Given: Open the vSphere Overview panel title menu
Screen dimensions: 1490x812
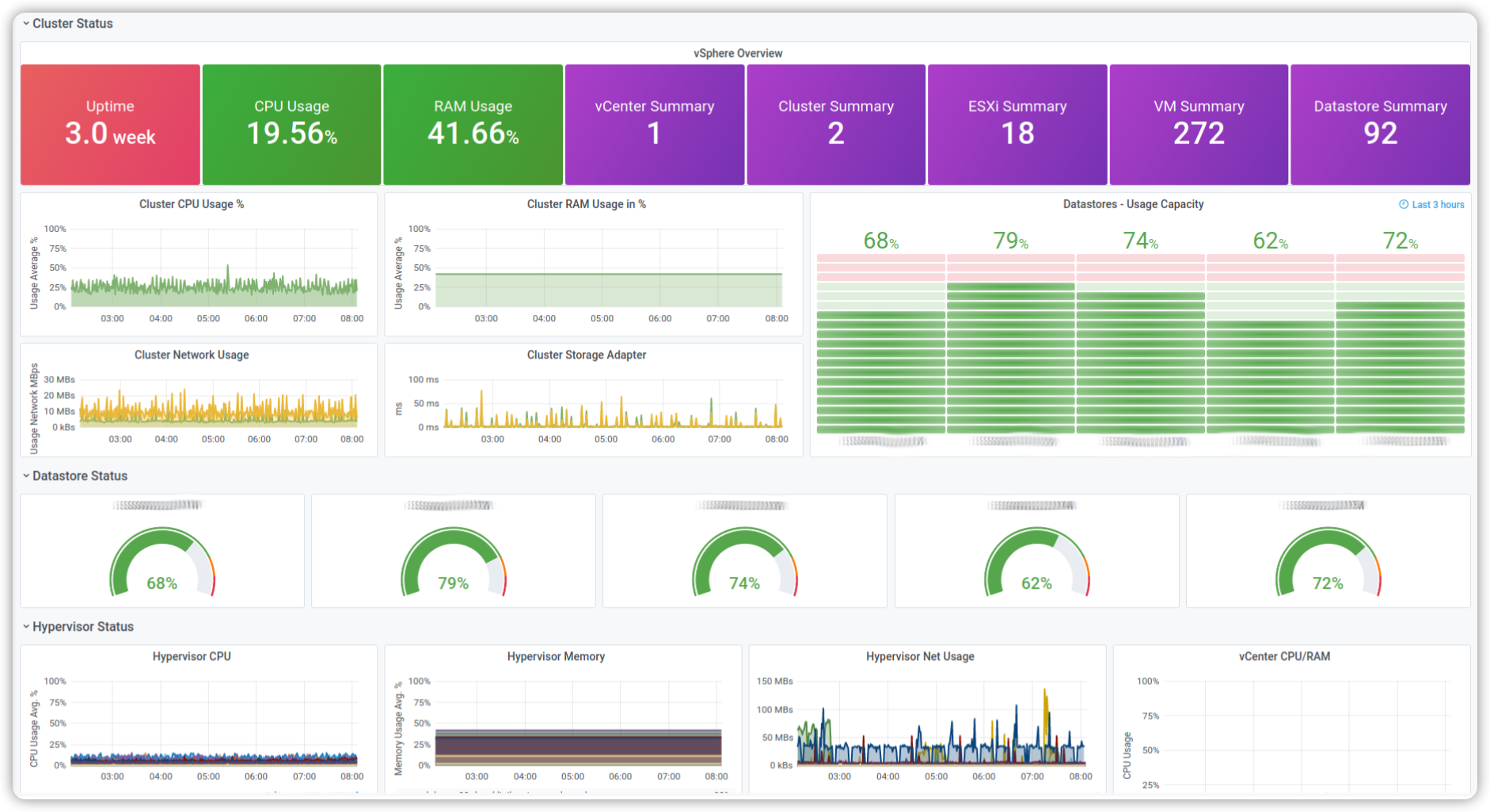Looking at the screenshot, I should point(738,53).
